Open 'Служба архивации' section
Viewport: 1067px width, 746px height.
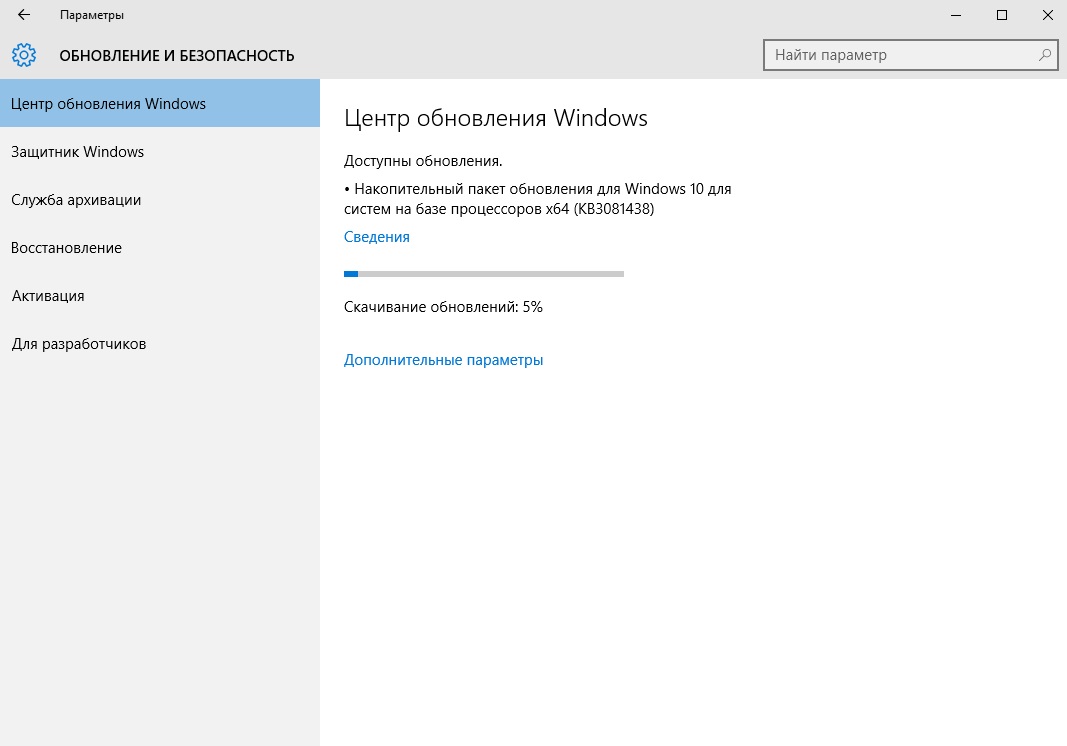(x=160, y=200)
